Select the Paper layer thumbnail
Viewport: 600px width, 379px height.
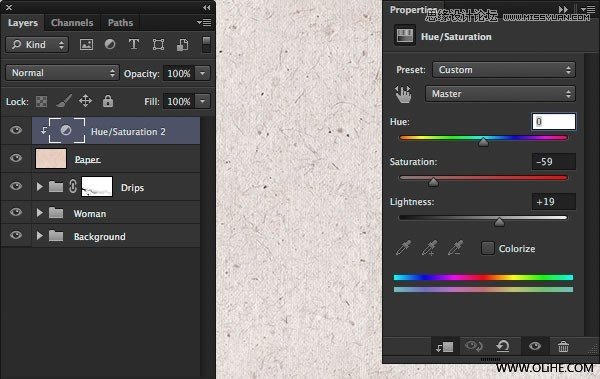coord(51,158)
